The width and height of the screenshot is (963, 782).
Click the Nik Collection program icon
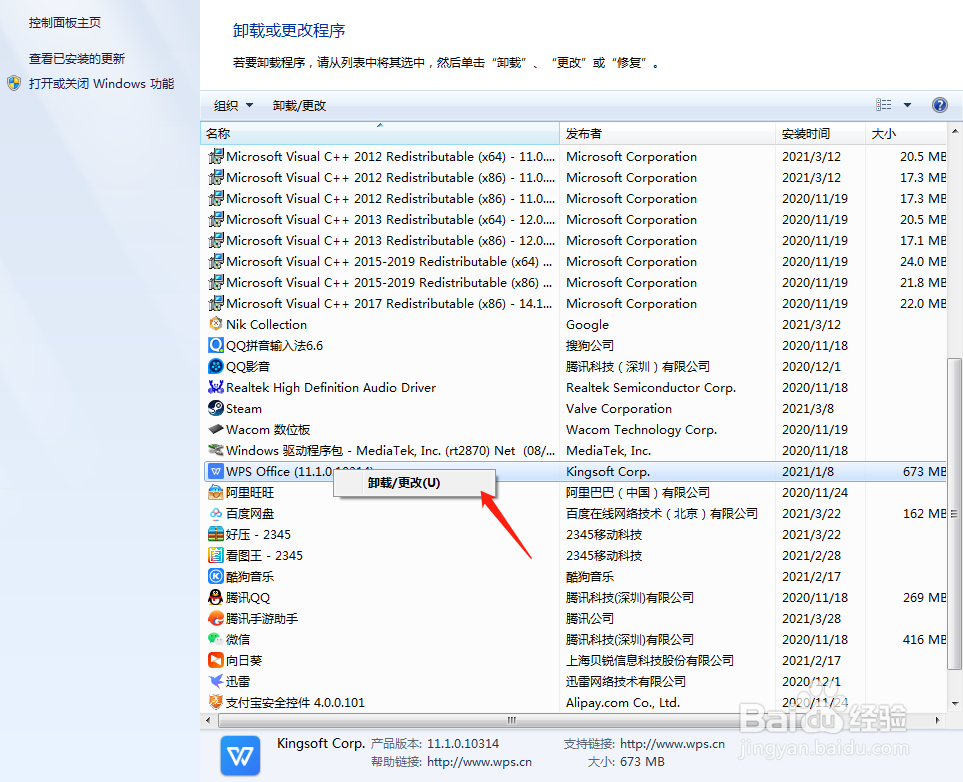point(216,324)
